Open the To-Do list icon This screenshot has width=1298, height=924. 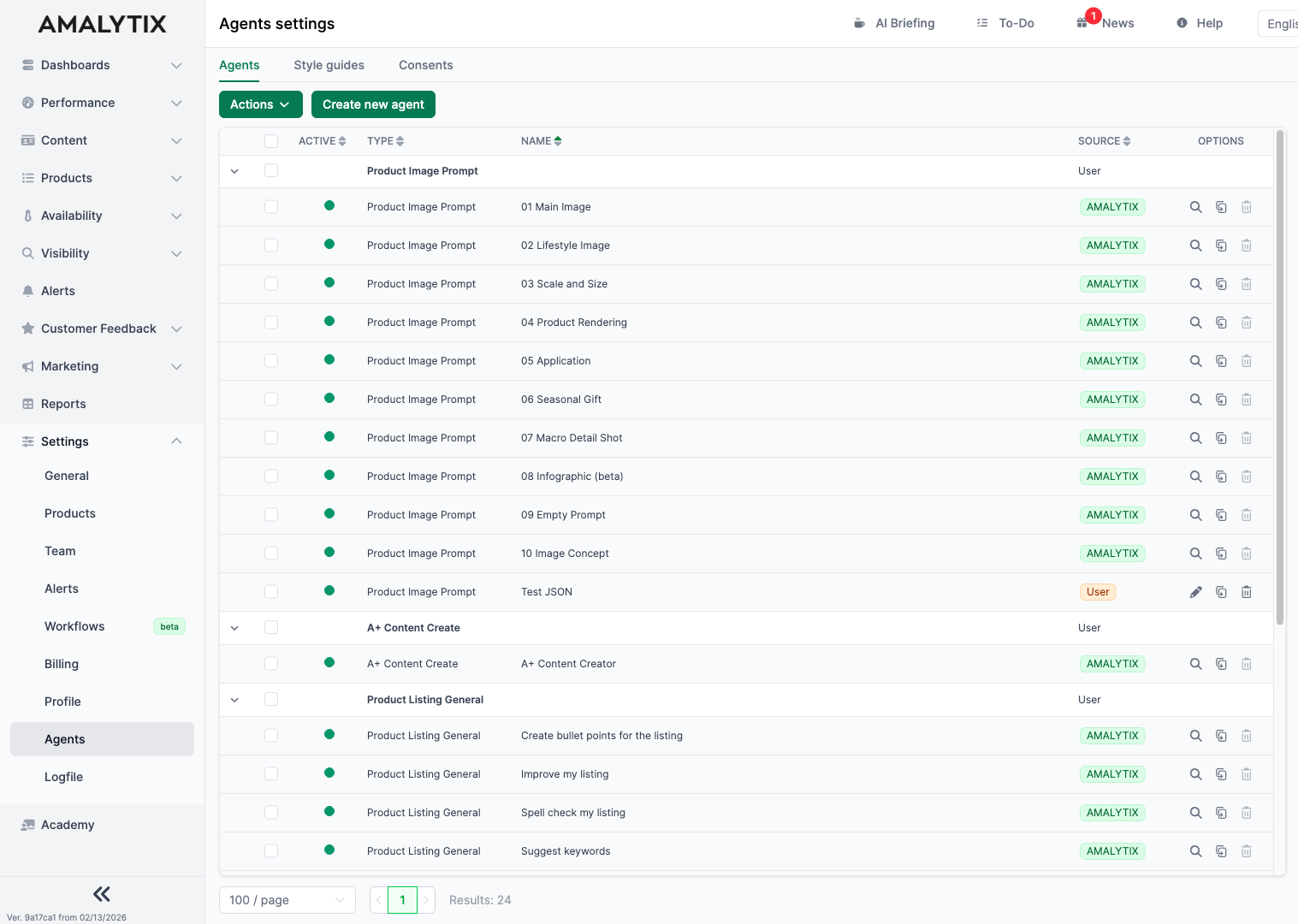tap(981, 23)
